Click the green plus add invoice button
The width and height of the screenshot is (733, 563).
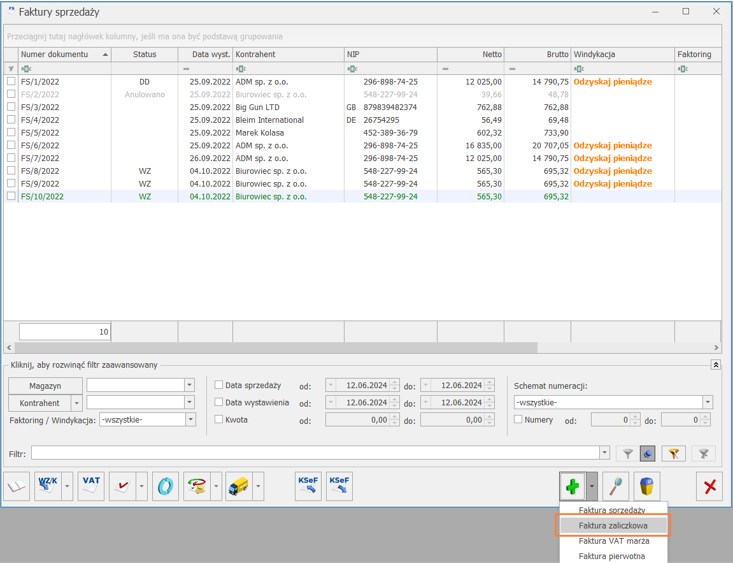[x=572, y=487]
